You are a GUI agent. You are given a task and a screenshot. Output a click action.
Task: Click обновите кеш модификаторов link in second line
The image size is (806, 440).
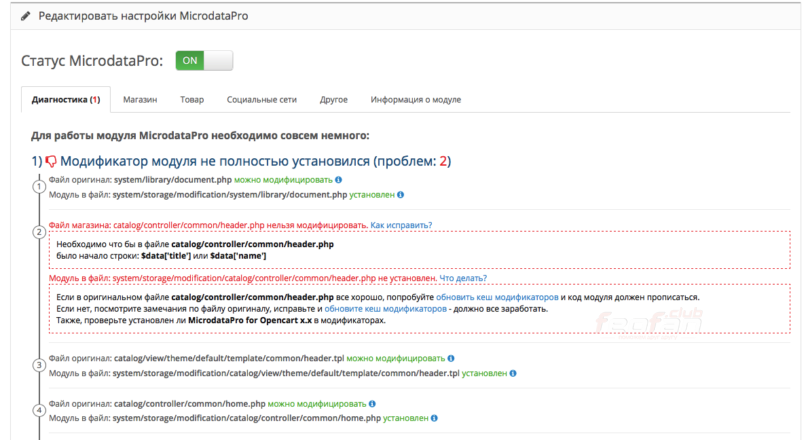point(386,309)
